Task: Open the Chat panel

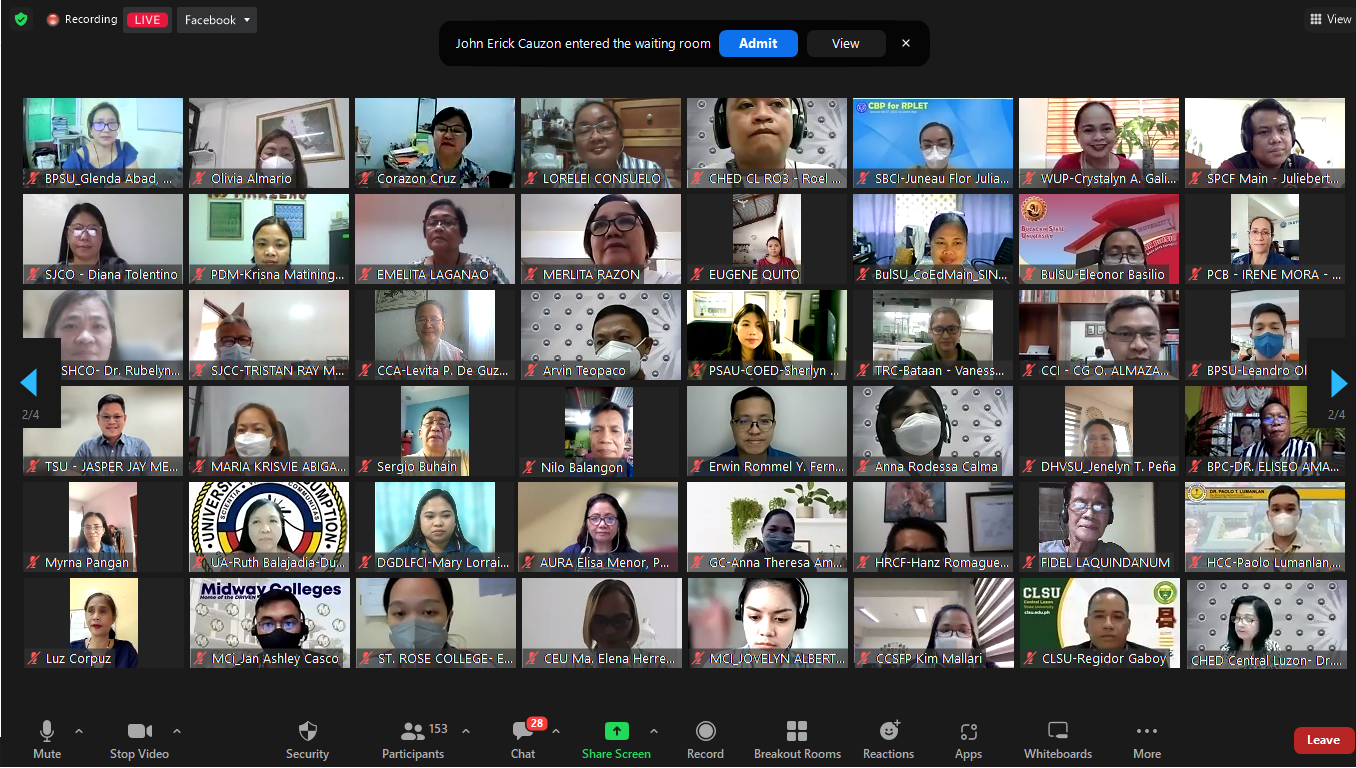Action: pyautogui.click(x=523, y=740)
